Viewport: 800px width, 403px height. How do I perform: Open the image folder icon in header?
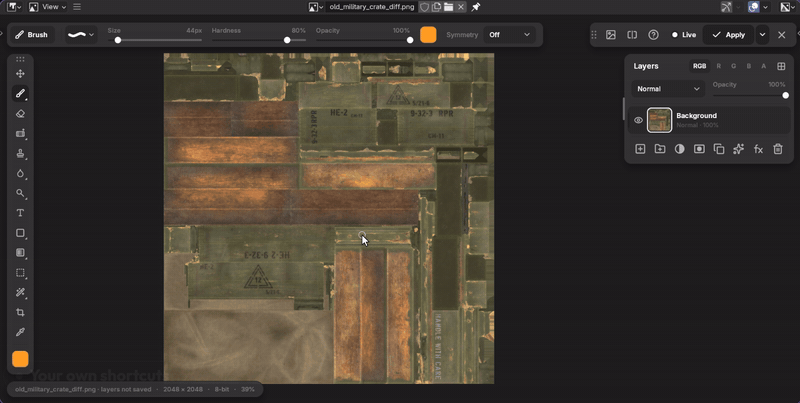[x=448, y=7]
